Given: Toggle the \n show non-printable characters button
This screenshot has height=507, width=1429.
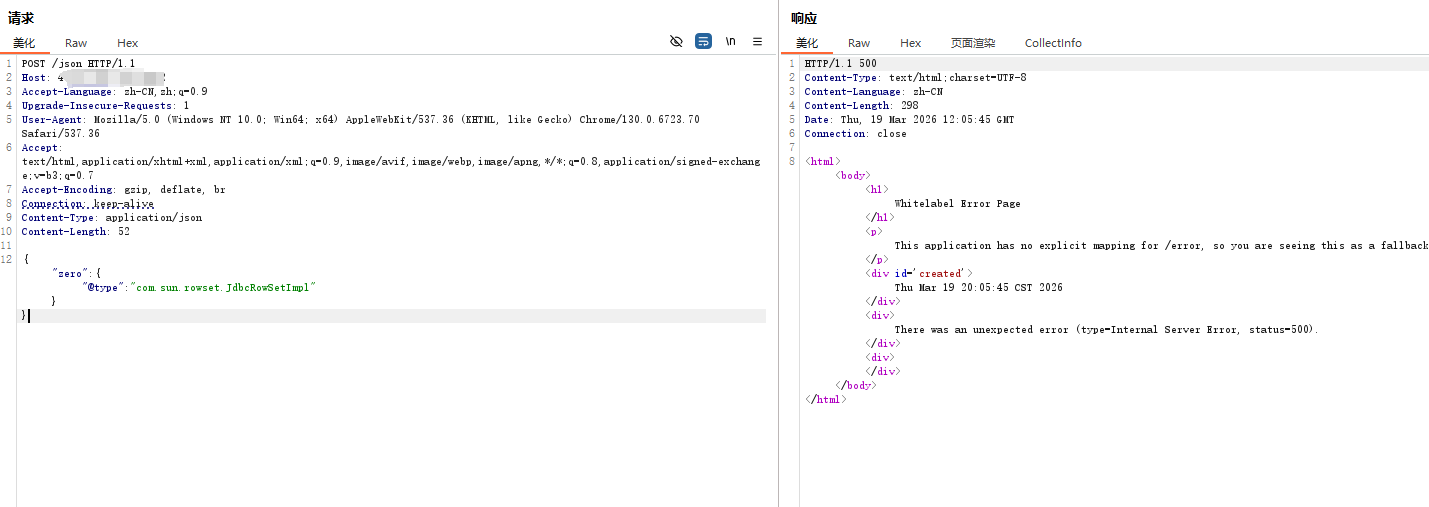Looking at the screenshot, I should coord(731,41).
